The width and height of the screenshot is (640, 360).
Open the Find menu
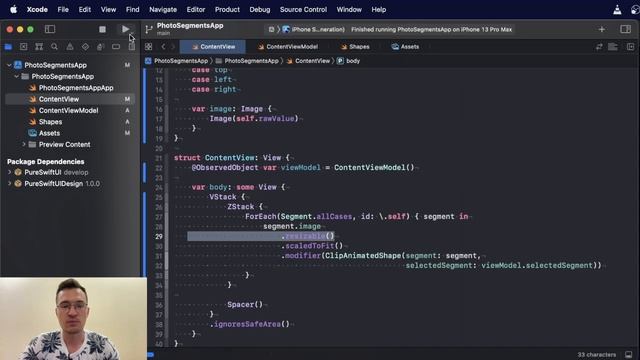pos(132,9)
